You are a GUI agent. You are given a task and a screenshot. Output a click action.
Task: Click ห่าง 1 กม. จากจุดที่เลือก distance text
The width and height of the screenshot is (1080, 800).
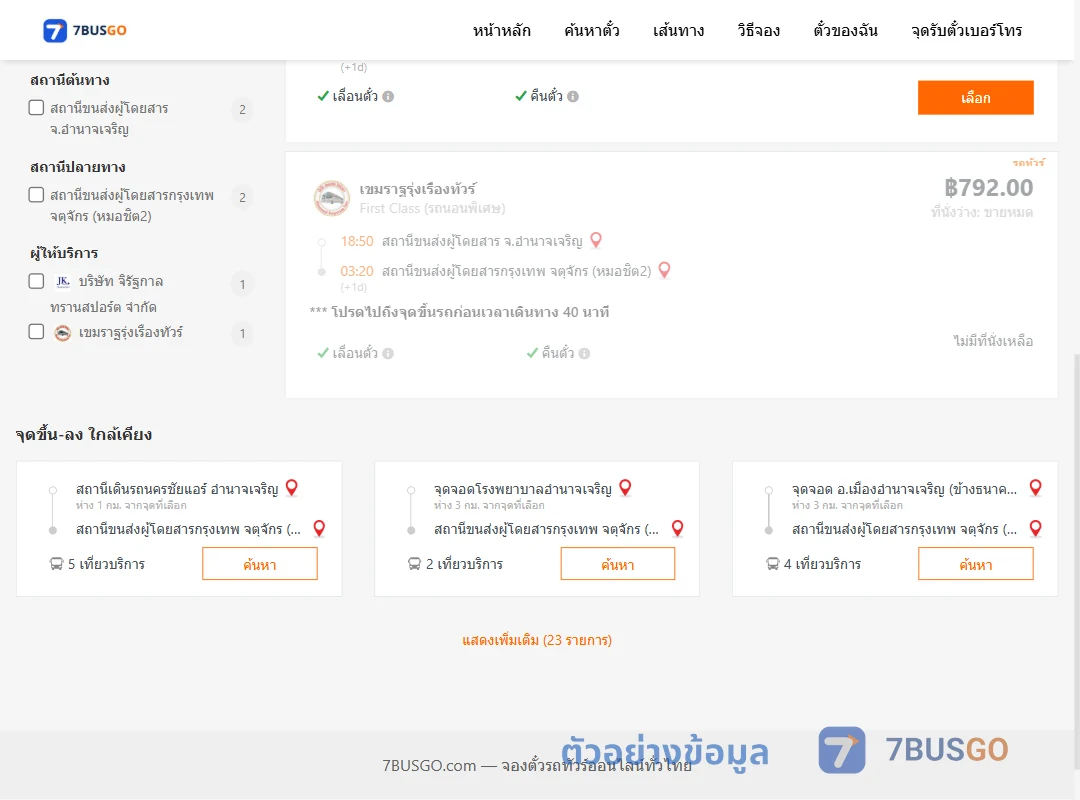click(131, 506)
